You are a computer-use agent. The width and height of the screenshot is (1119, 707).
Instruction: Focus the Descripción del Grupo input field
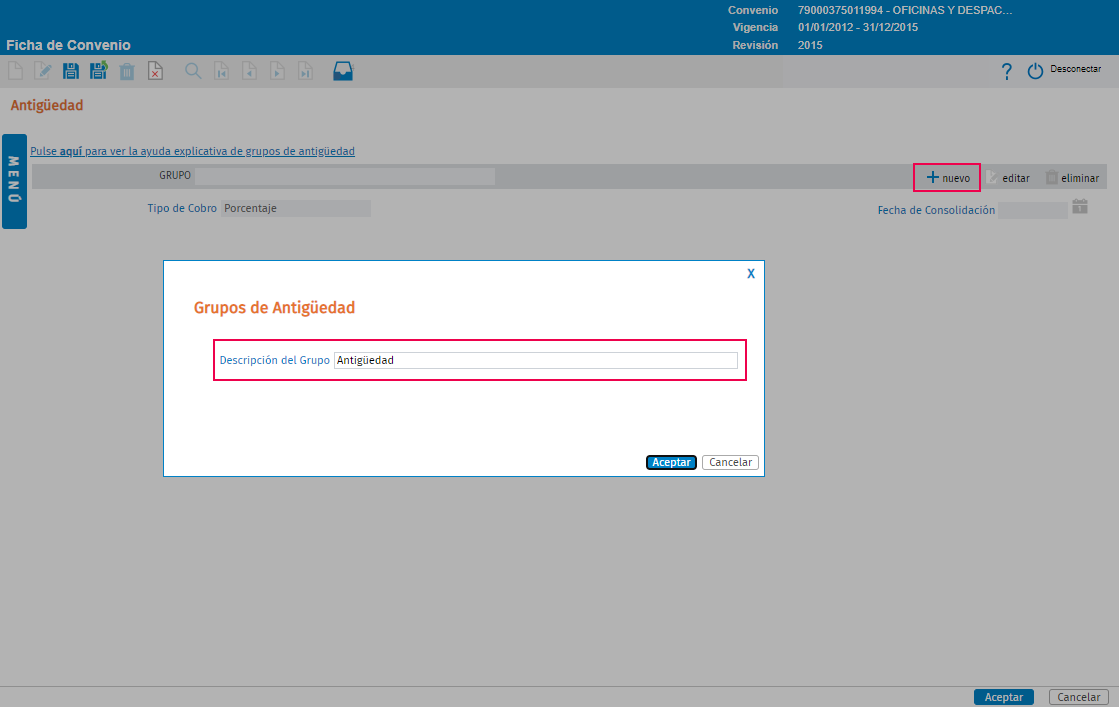pyautogui.click(x=535, y=360)
